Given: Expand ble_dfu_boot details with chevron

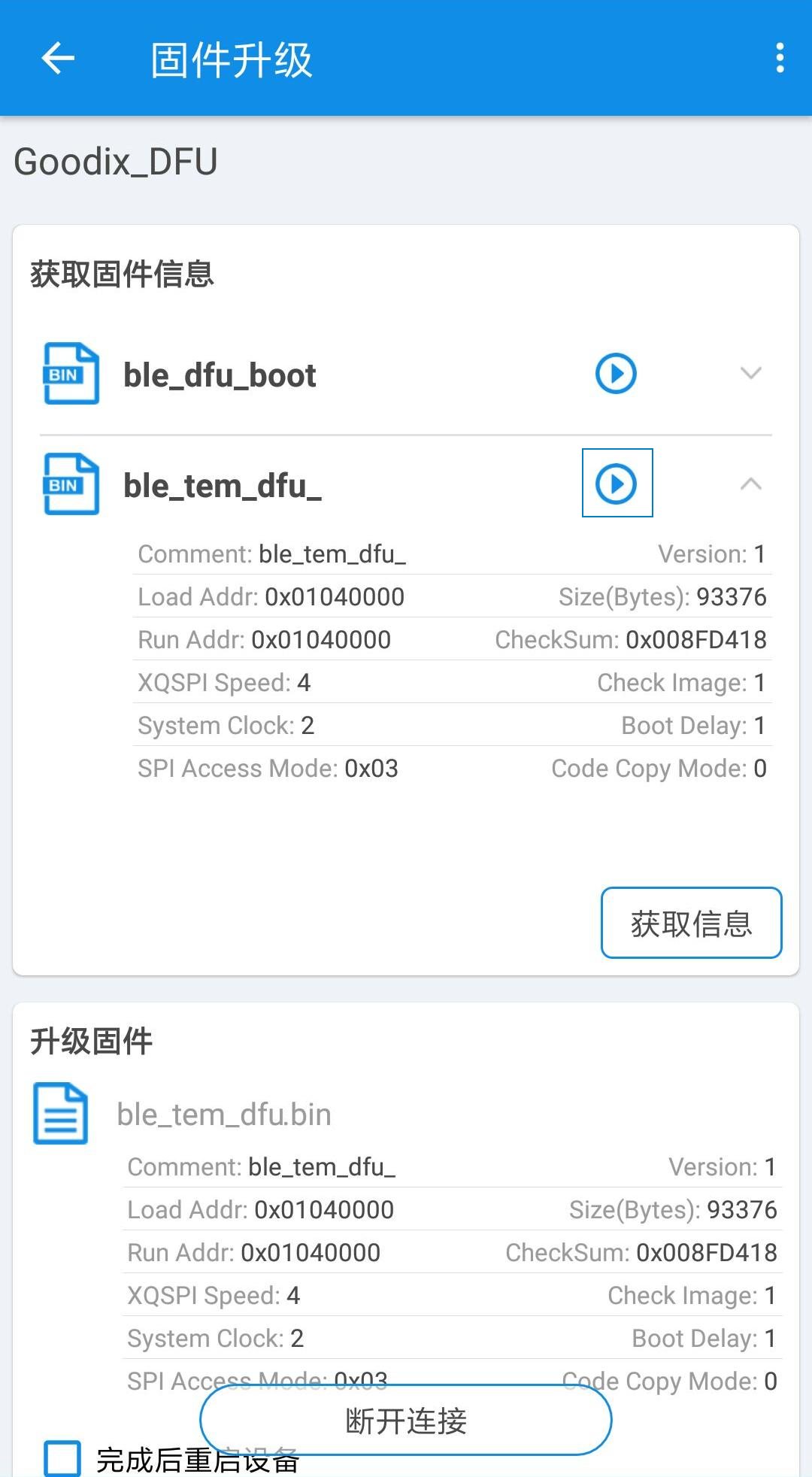Looking at the screenshot, I should [751, 373].
